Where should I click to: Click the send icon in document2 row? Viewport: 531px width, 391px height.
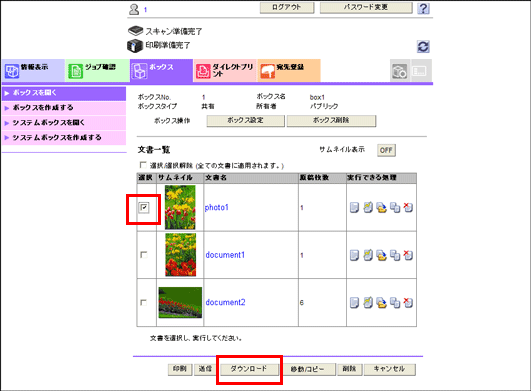pos(368,302)
